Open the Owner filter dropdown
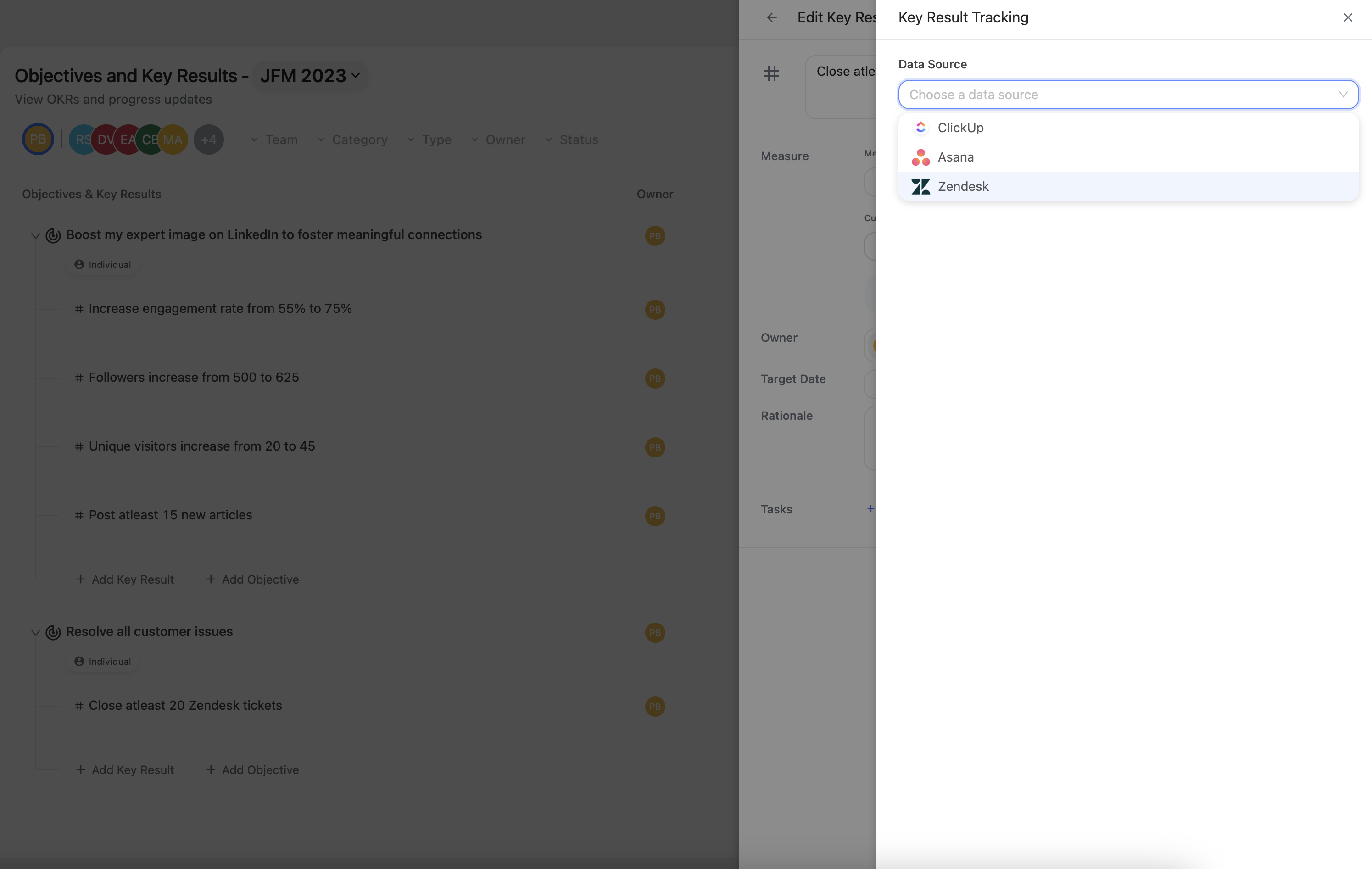Screen dimensions: 1372x869 pos(498,139)
